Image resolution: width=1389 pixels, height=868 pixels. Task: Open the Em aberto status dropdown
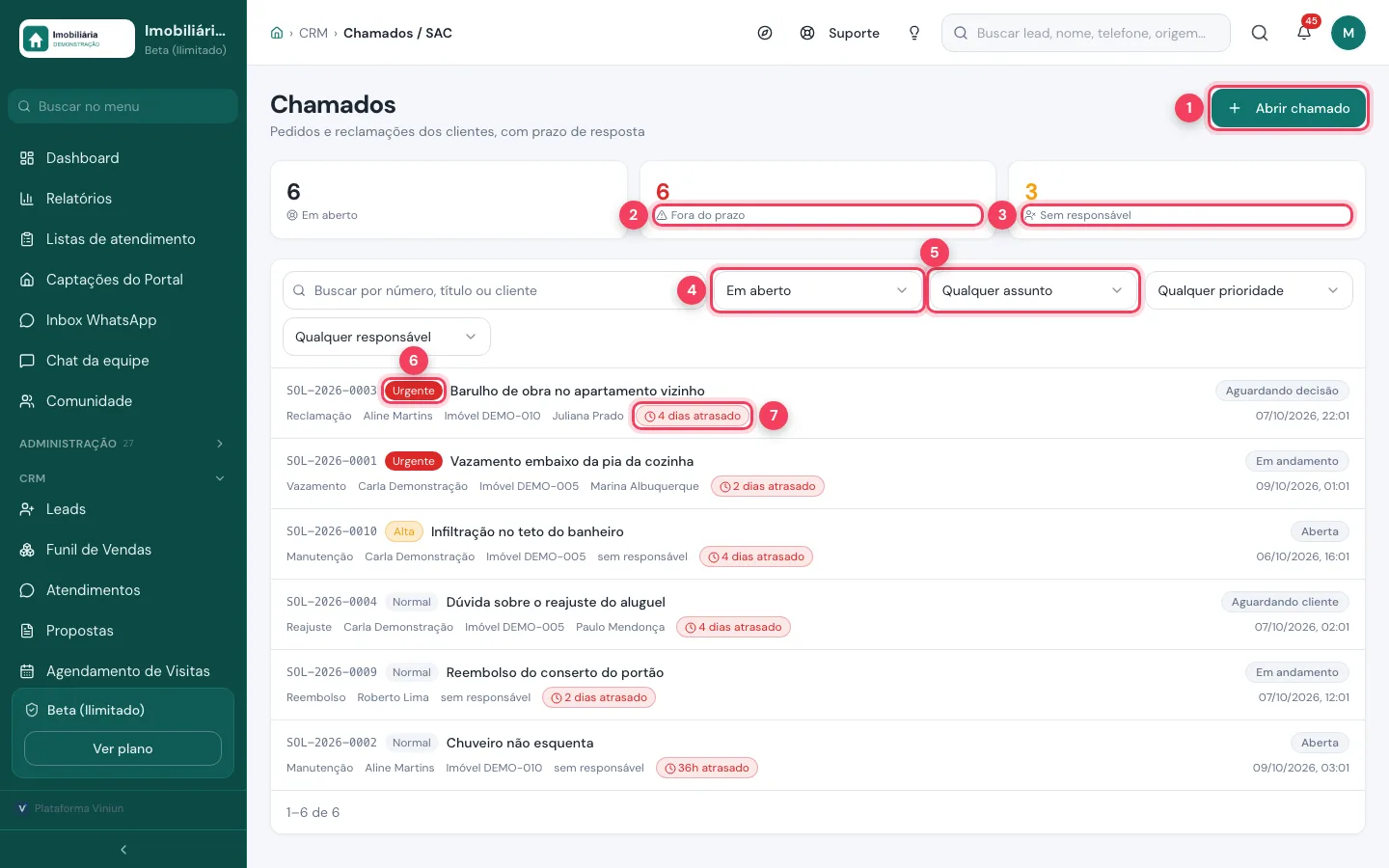[x=817, y=290]
